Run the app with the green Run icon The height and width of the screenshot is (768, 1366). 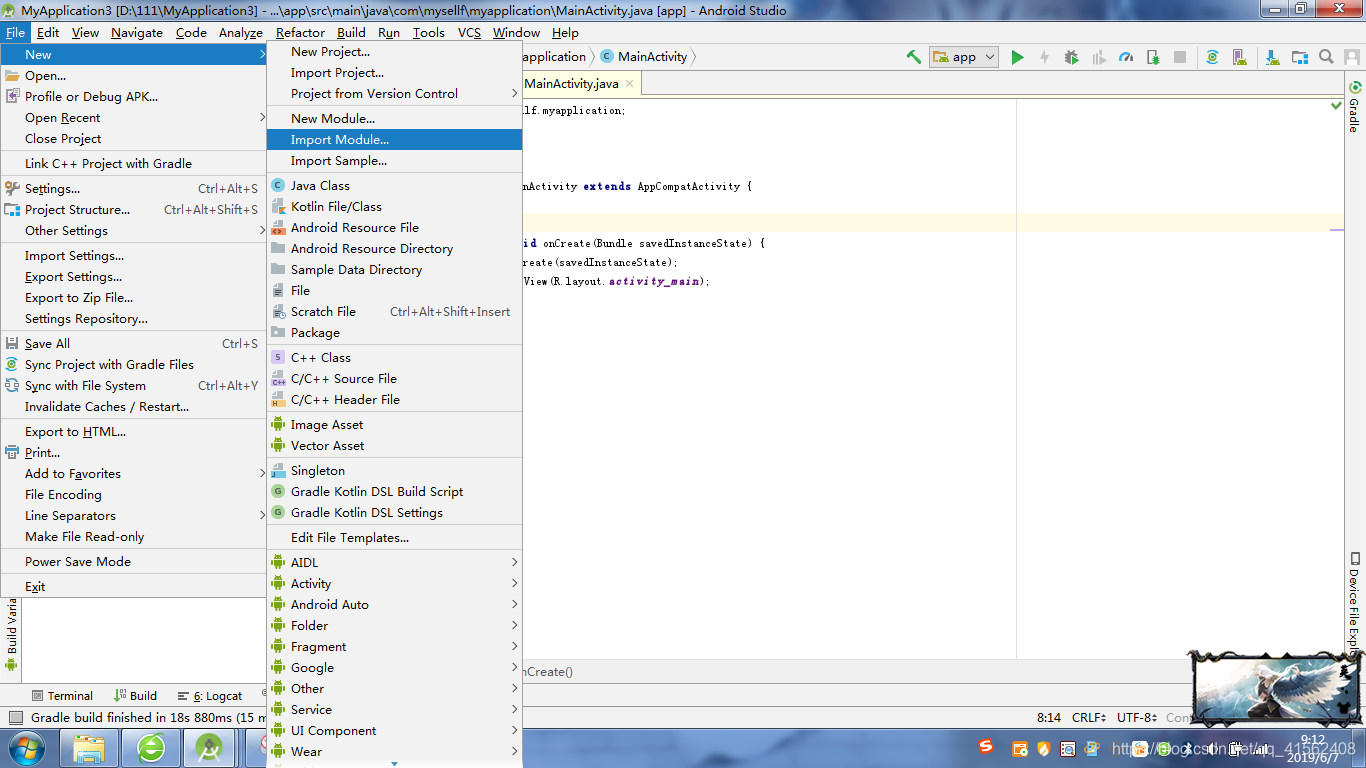[x=1018, y=57]
